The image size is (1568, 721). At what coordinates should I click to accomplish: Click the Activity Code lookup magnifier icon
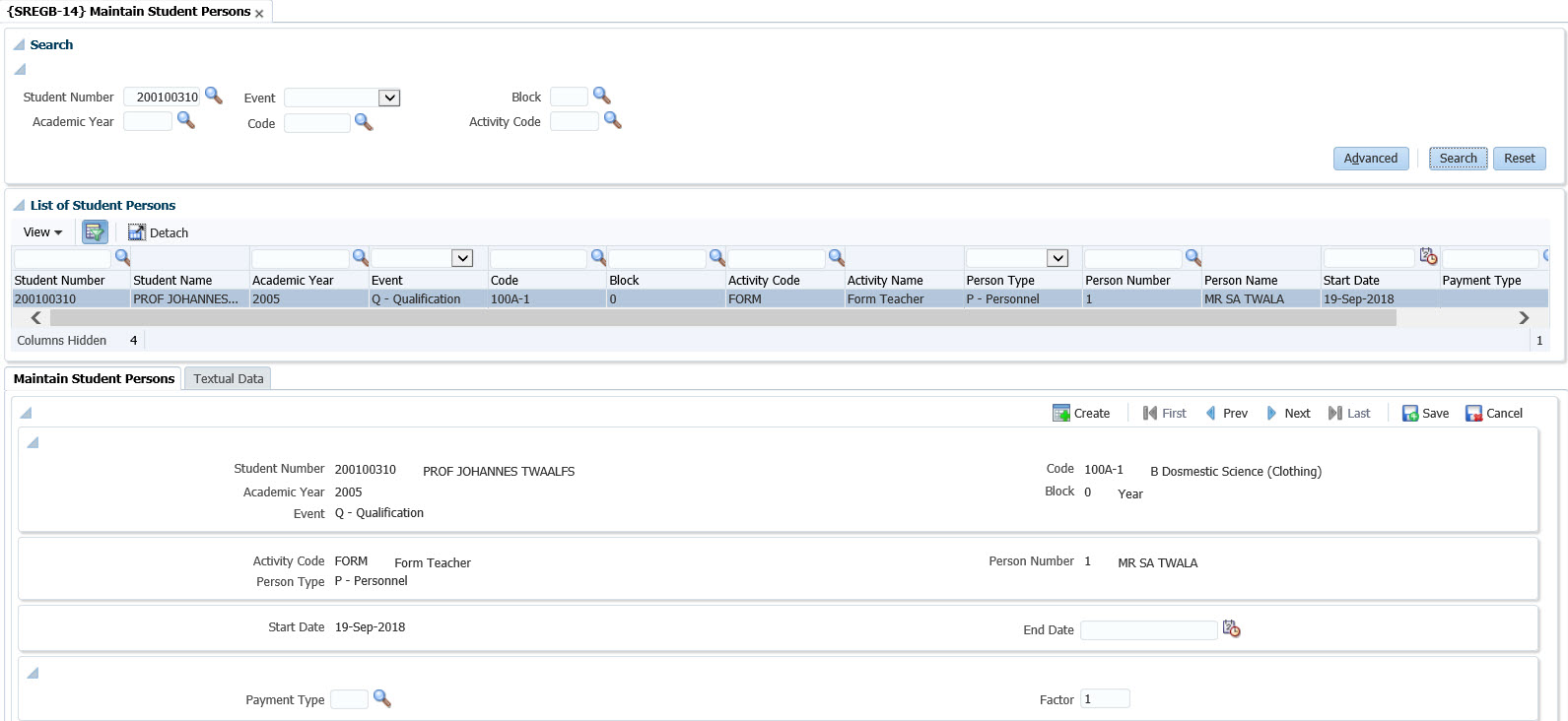pyautogui.click(x=612, y=120)
